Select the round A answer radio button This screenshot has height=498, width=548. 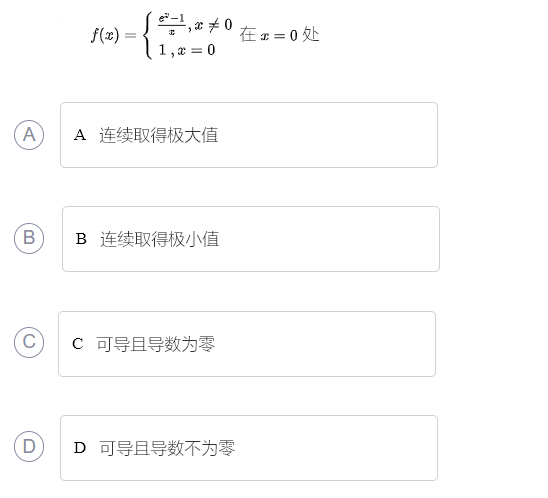coord(29,135)
